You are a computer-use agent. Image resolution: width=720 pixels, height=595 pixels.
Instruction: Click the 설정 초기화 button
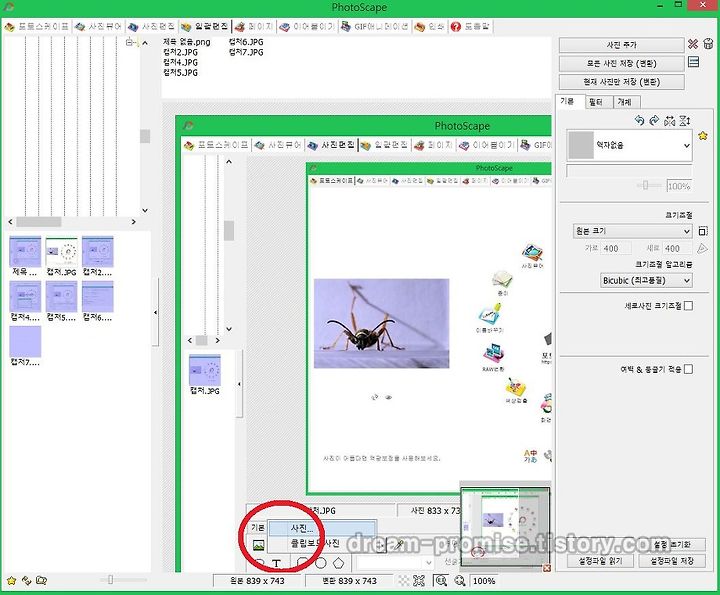672,544
